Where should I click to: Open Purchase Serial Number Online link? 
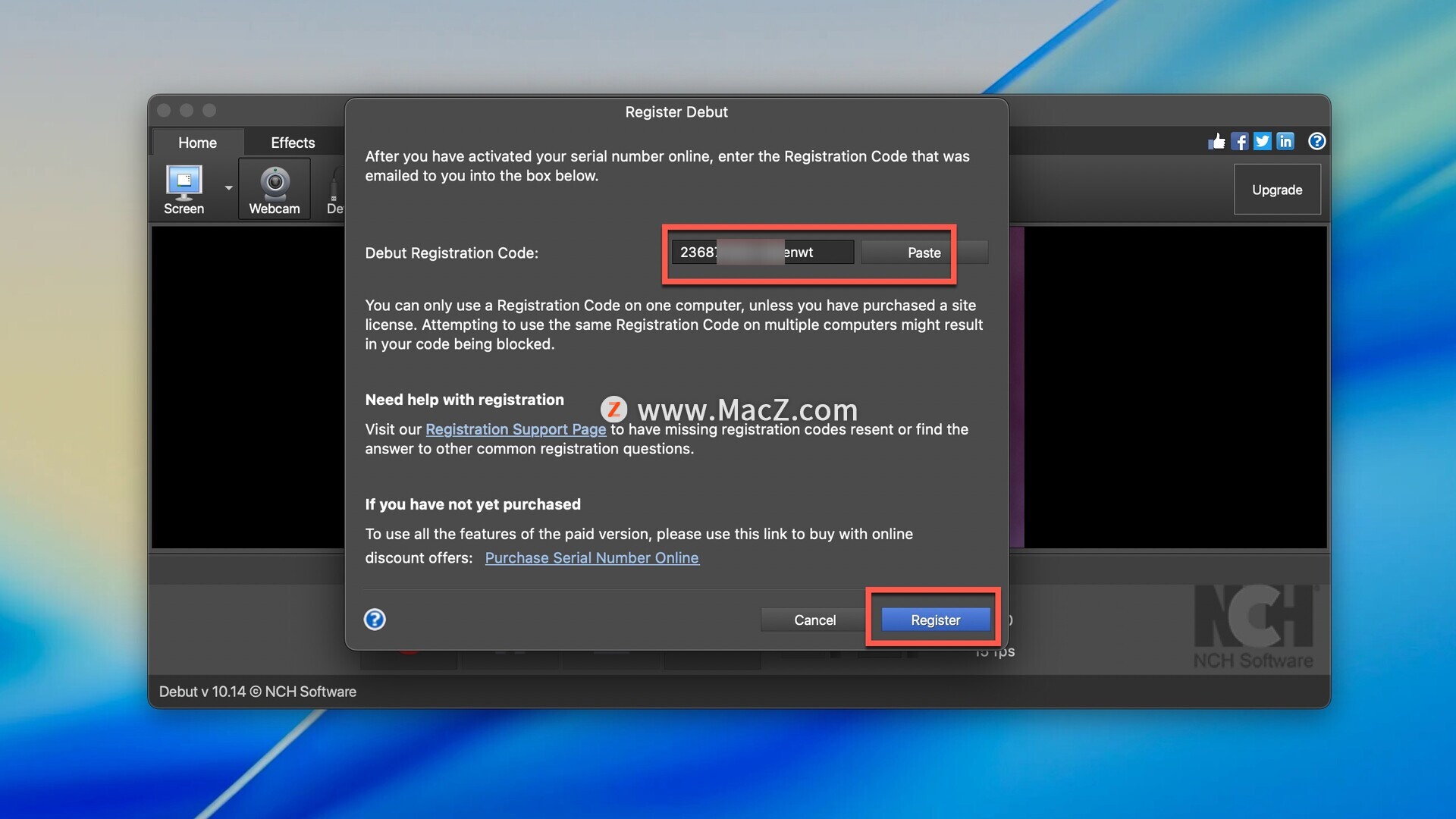(x=591, y=558)
